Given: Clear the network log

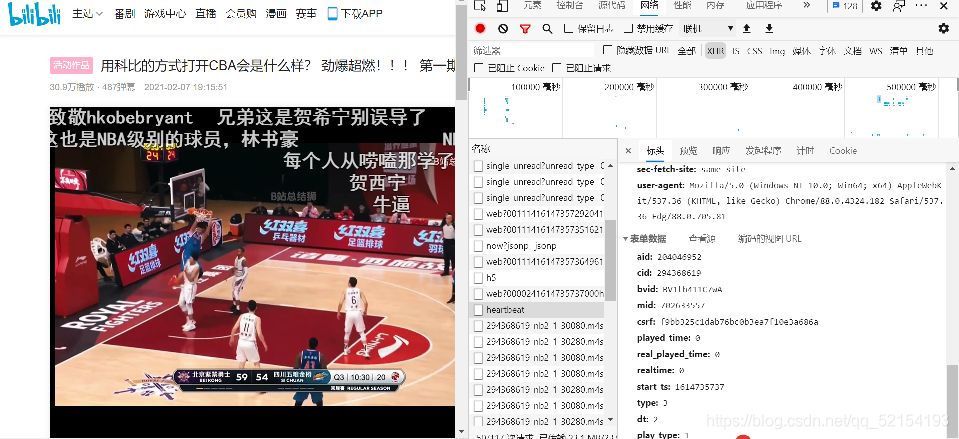Looking at the screenshot, I should (x=503, y=28).
